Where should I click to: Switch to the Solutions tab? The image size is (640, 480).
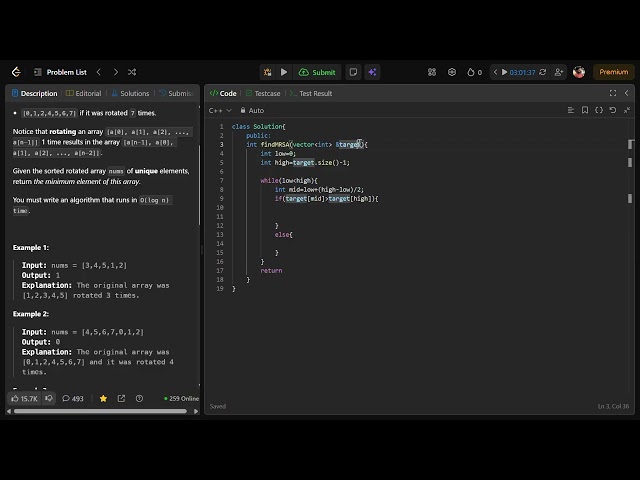click(131, 93)
